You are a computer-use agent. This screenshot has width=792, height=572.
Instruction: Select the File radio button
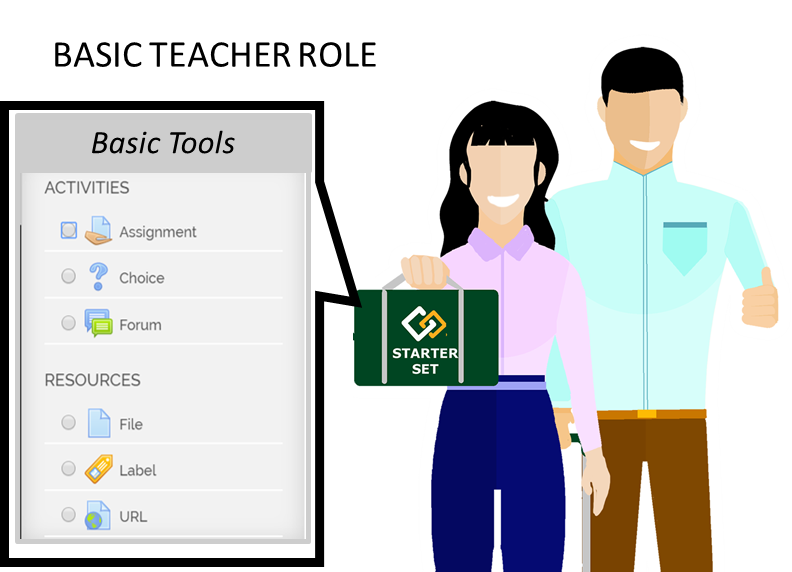point(69,422)
